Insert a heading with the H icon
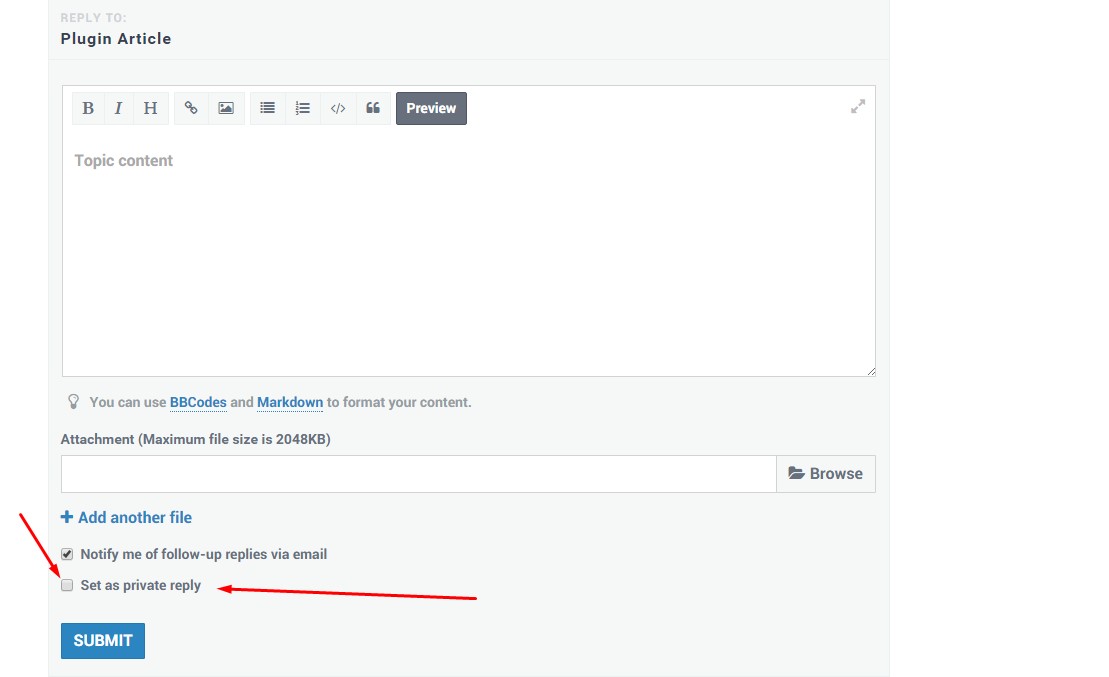This screenshot has height=677, width=1109. 151,108
